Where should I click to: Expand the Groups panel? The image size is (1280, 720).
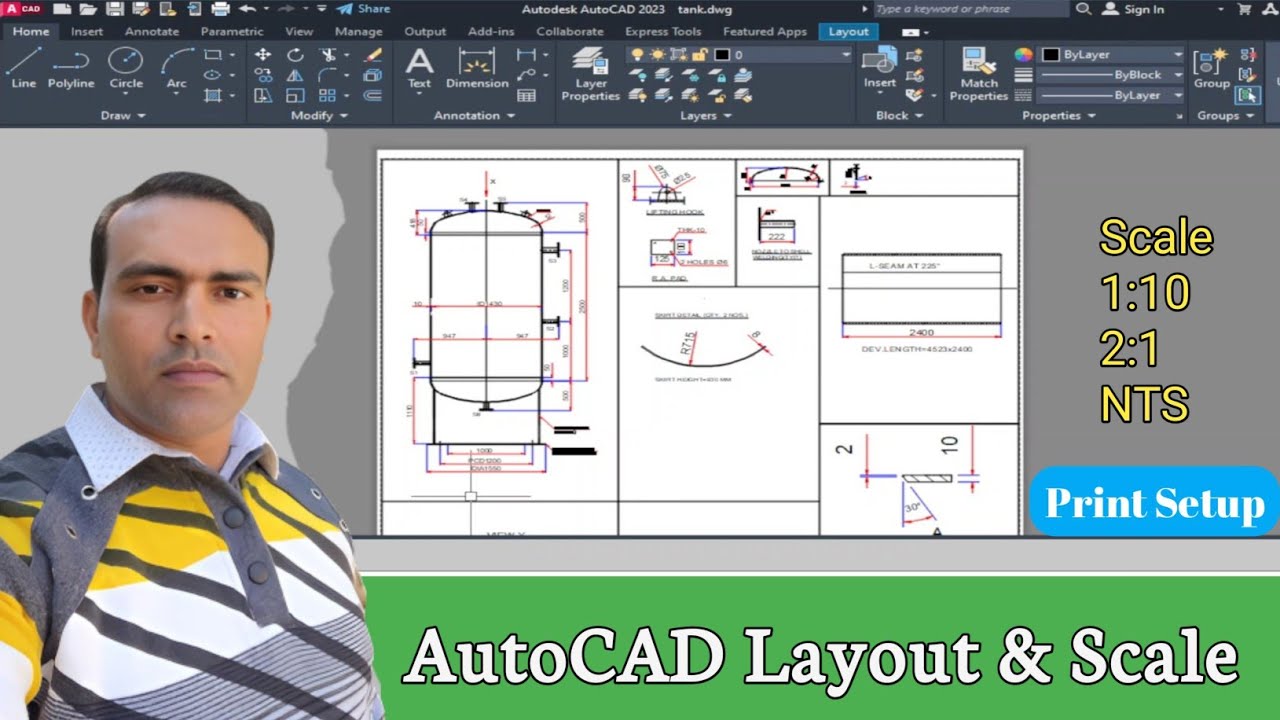(x=1224, y=116)
